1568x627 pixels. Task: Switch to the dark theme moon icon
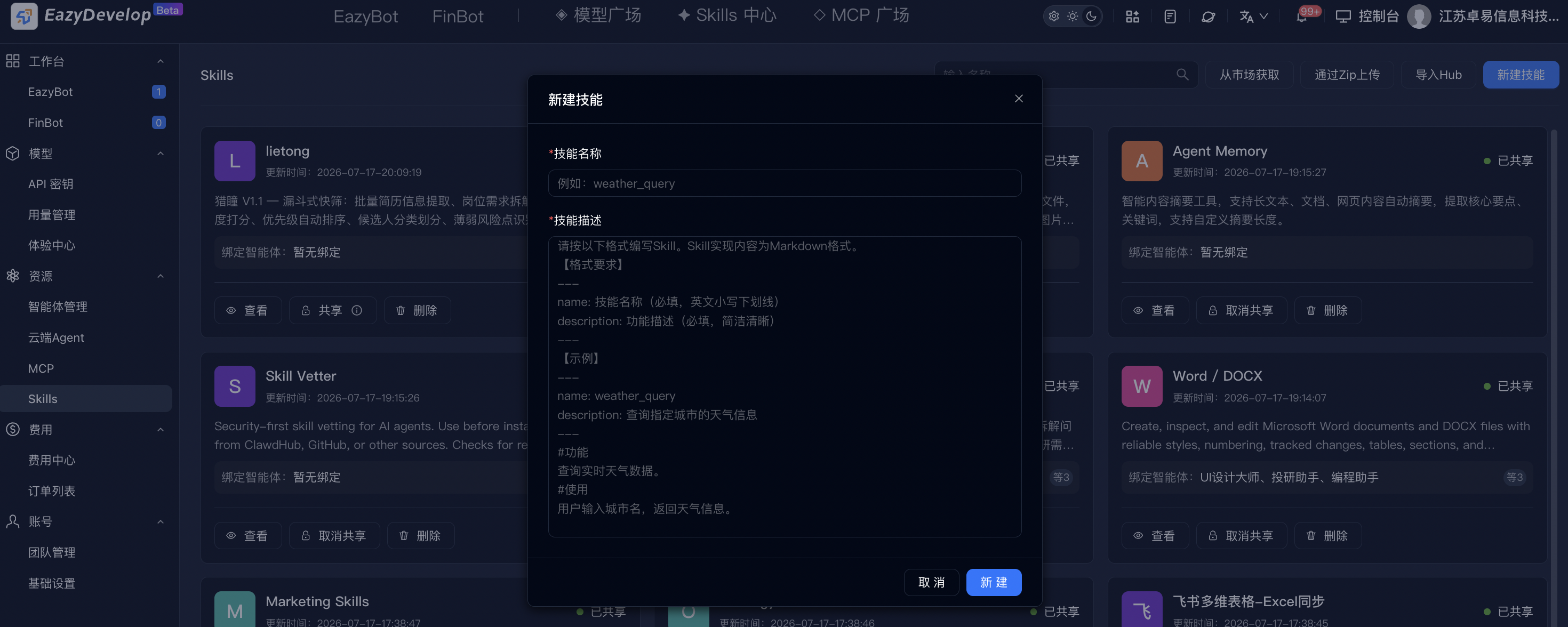pyautogui.click(x=1091, y=17)
